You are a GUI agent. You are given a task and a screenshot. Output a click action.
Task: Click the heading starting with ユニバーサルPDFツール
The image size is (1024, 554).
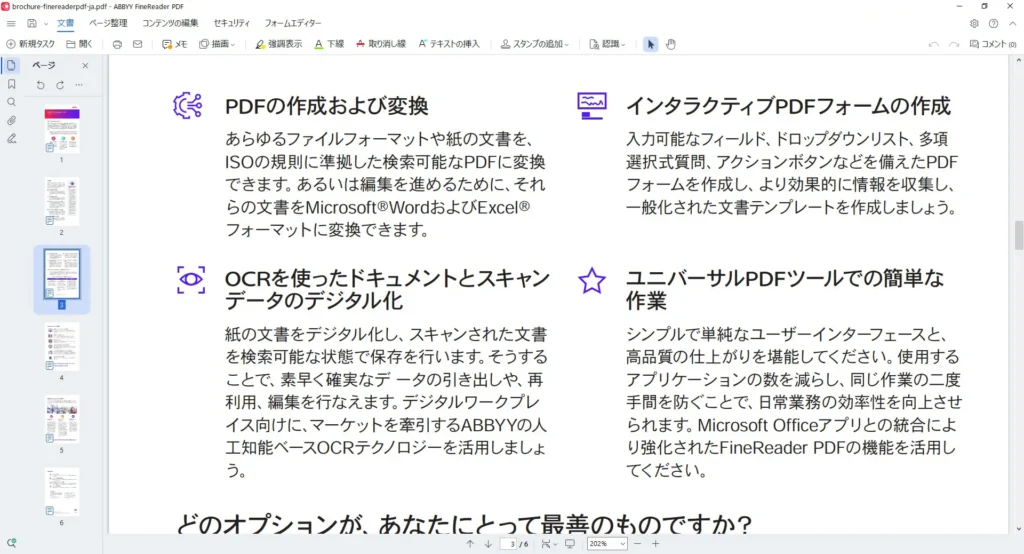pyautogui.click(x=784, y=289)
